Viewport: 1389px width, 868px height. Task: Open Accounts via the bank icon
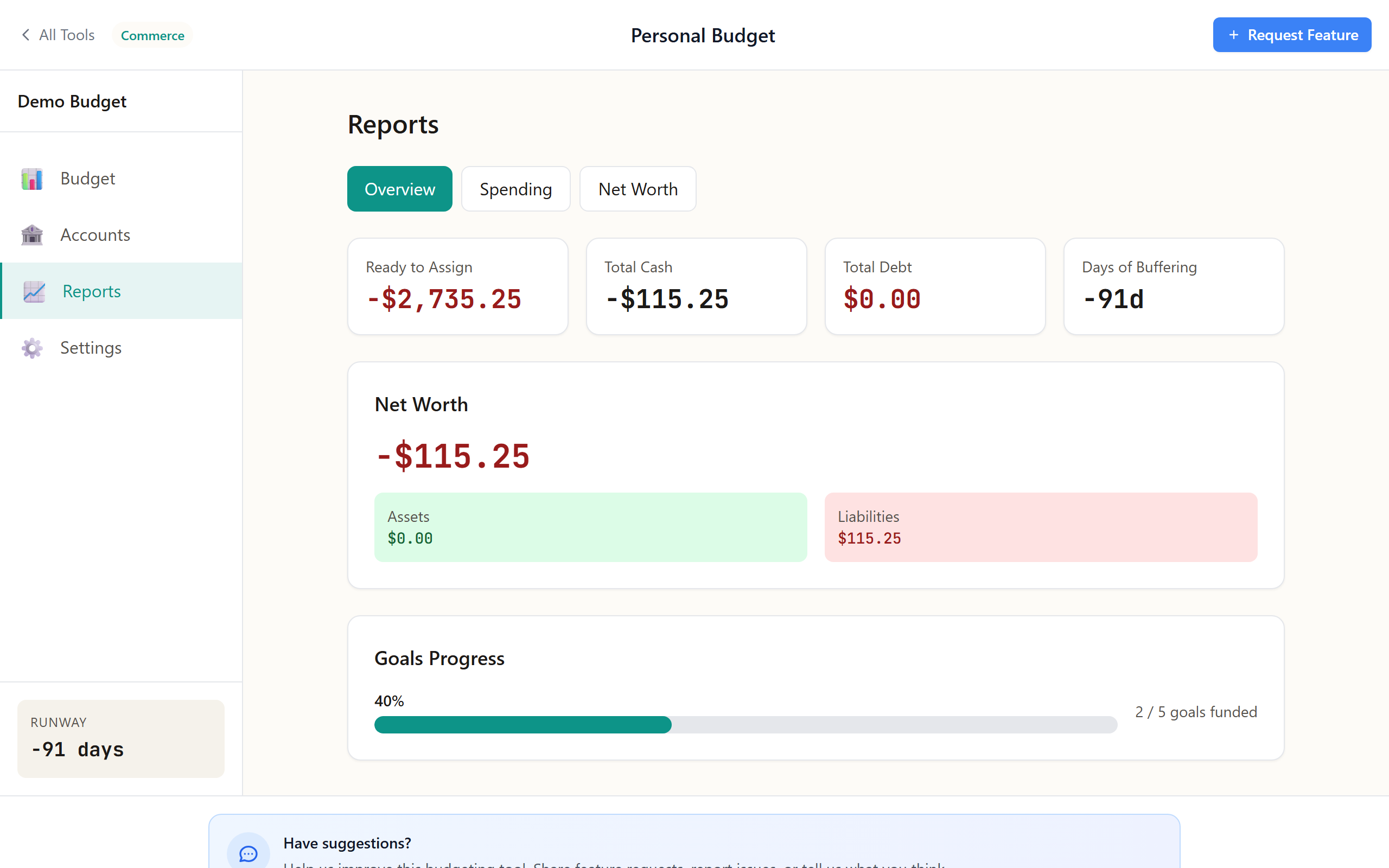tap(31, 235)
